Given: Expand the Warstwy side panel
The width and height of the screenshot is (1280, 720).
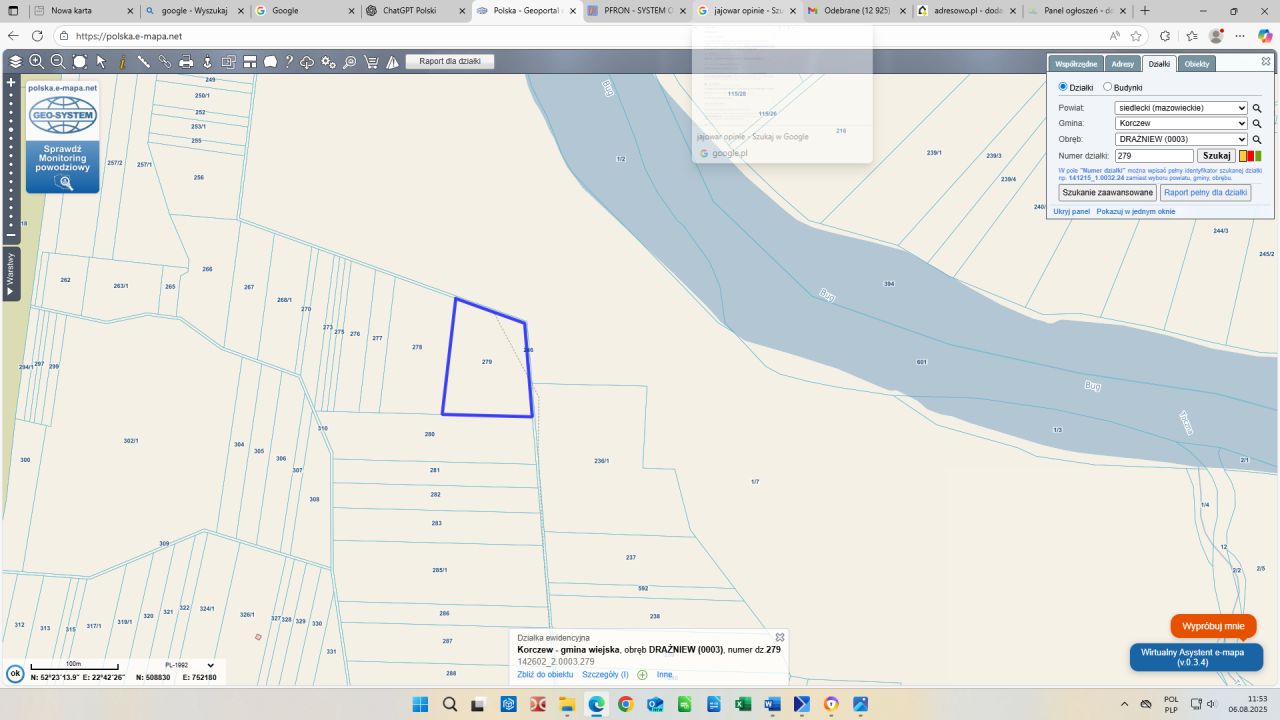Looking at the screenshot, I should pyautogui.click(x=11, y=274).
